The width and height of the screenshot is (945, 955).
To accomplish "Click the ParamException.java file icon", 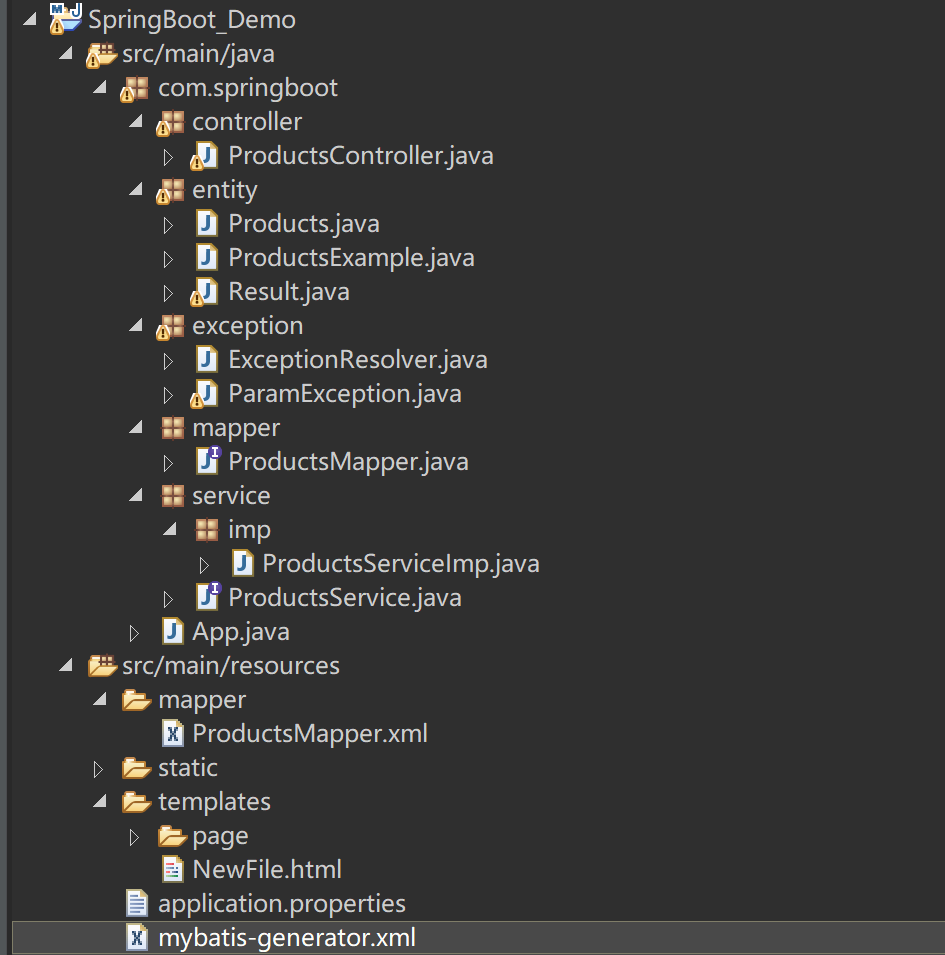I will tap(205, 394).
